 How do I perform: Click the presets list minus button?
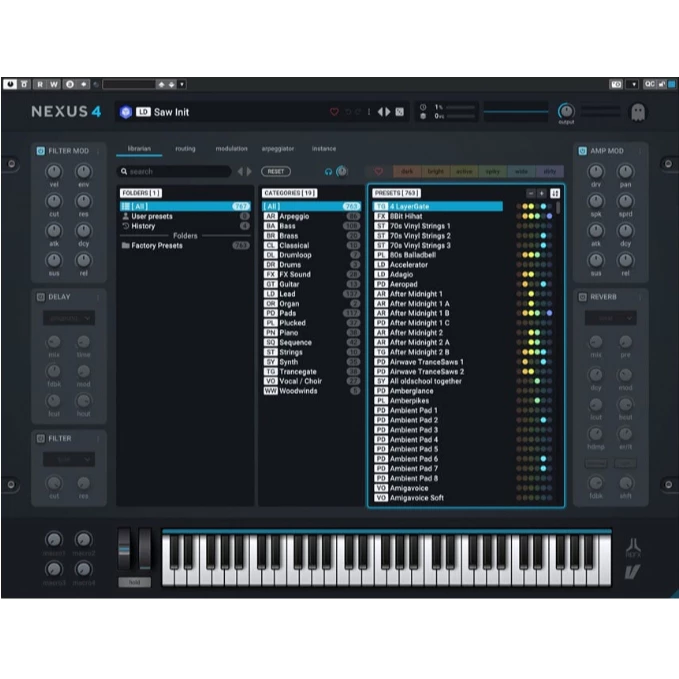[531, 194]
